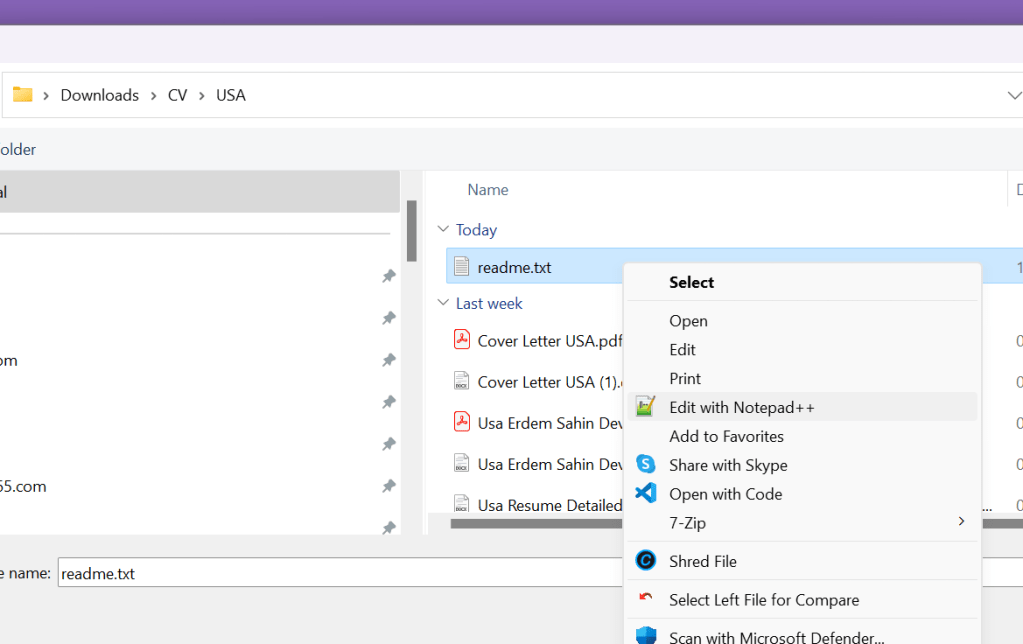Click the navigation pane vertical scrollbar
The width and height of the screenshot is (1023, 644).
click(412, 231)
